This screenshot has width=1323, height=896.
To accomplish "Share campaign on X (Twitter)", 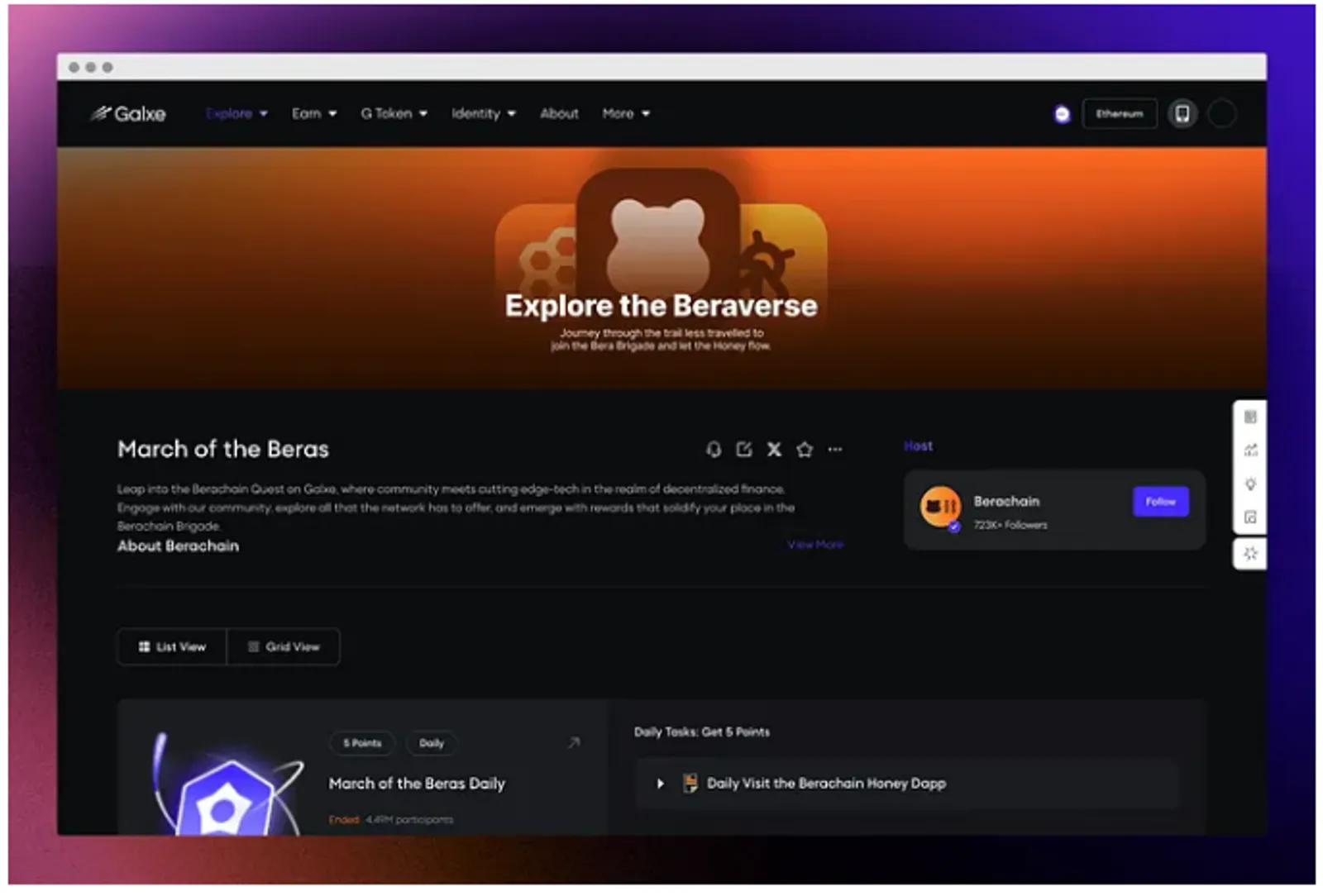I will coord(774,449).
